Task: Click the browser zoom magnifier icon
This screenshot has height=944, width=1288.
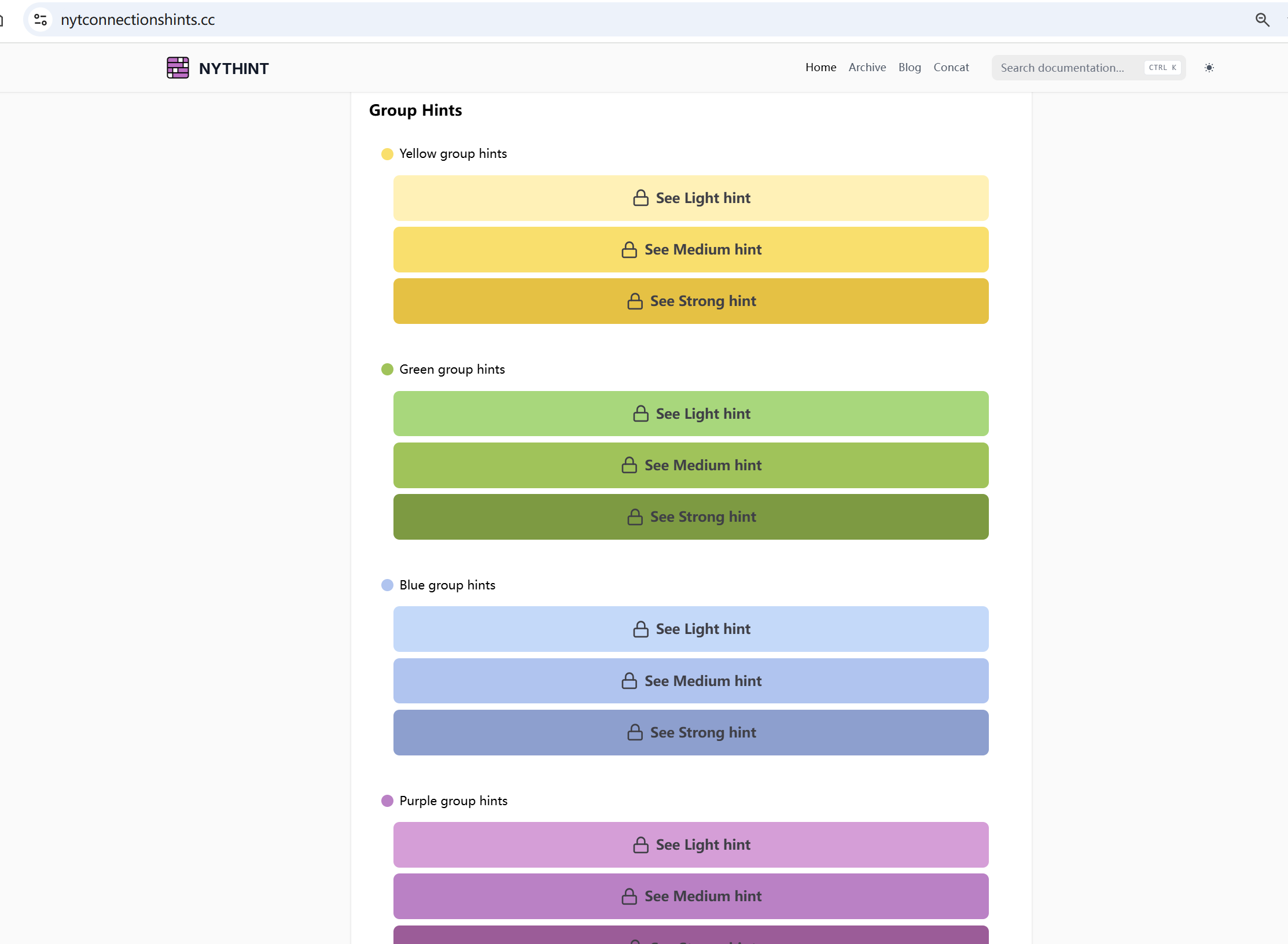Action: 1262,20
